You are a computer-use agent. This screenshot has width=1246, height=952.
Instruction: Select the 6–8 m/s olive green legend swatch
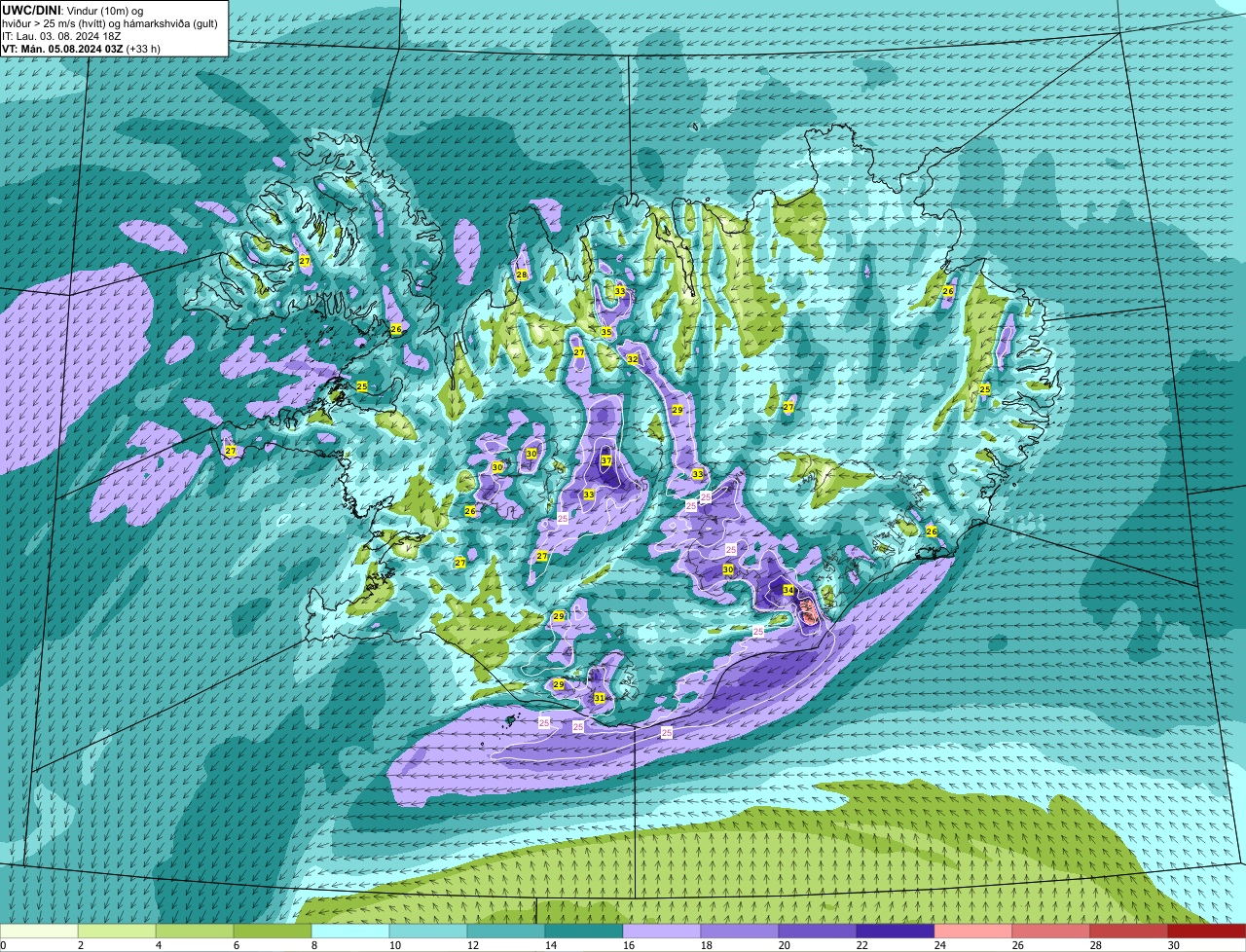[273, 932]
